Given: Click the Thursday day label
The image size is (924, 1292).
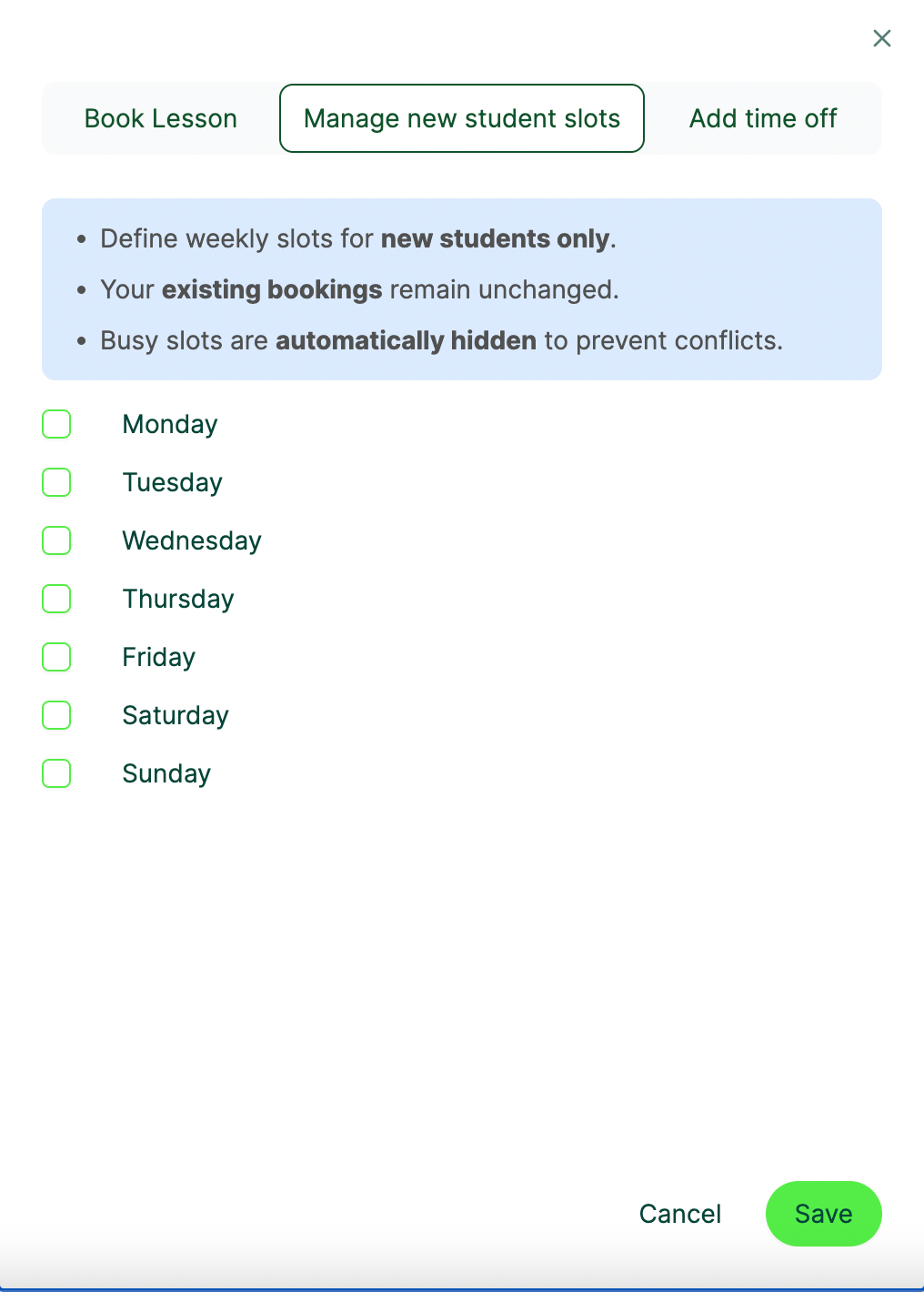Looking at the screenshot, I should point(178,600).
